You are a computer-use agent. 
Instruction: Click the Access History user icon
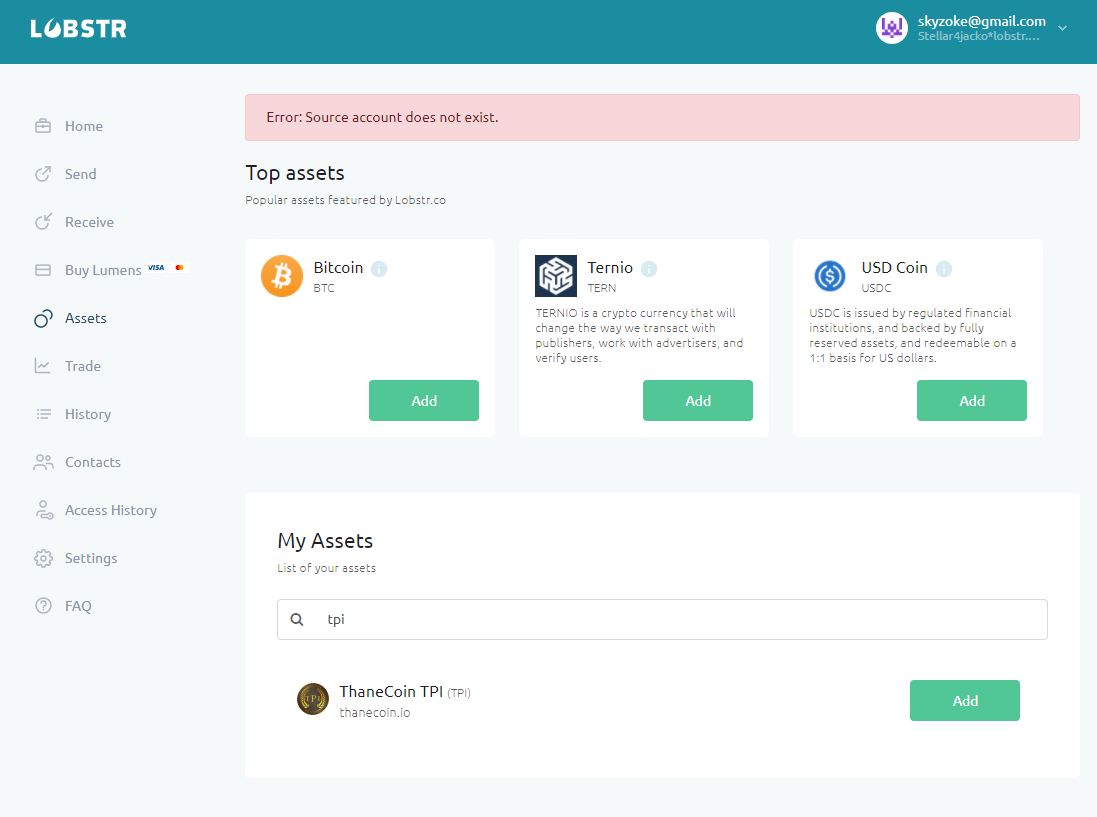(44, 510)
